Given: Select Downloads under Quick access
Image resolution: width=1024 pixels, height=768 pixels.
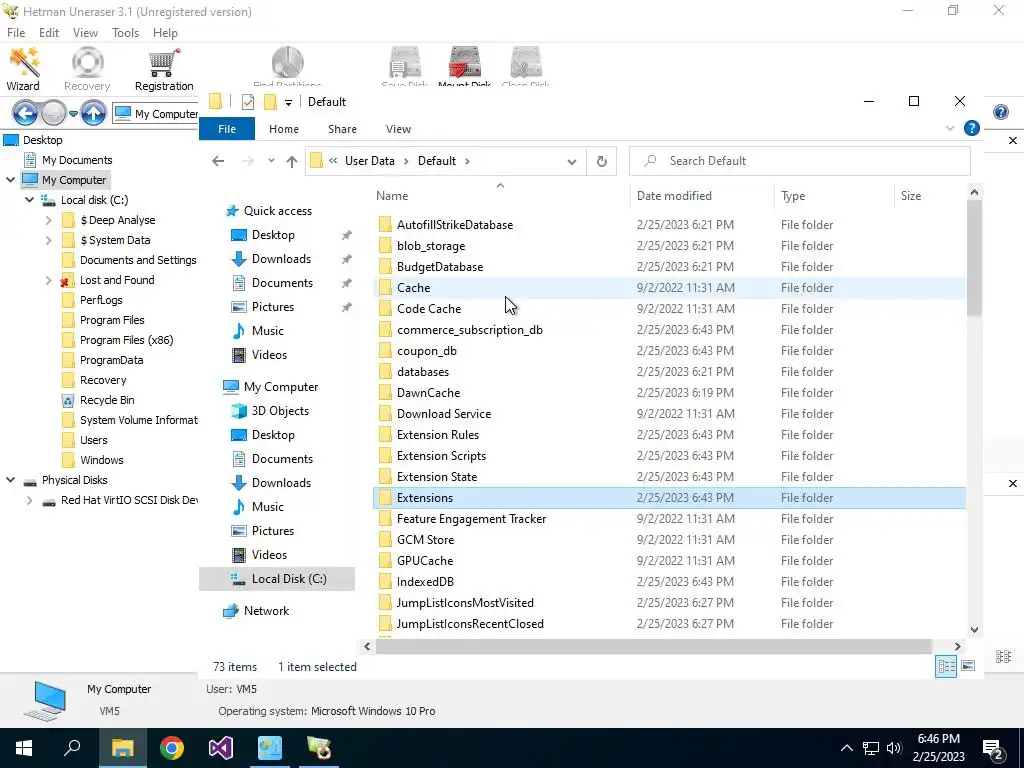Looking at the screenshot, I should click(x=281, y=259).
